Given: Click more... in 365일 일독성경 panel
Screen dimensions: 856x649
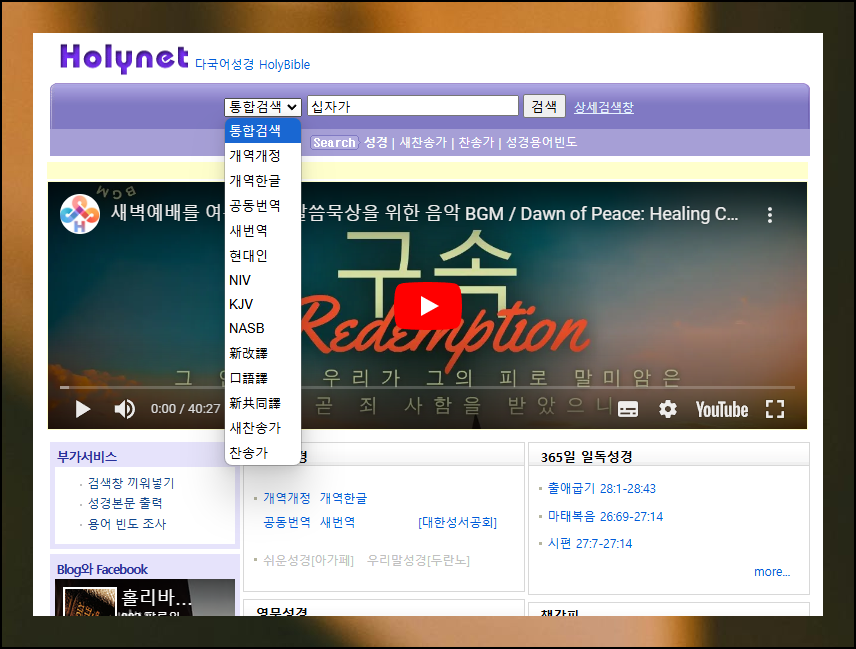Looking at the screenshot, I should 772,571.
